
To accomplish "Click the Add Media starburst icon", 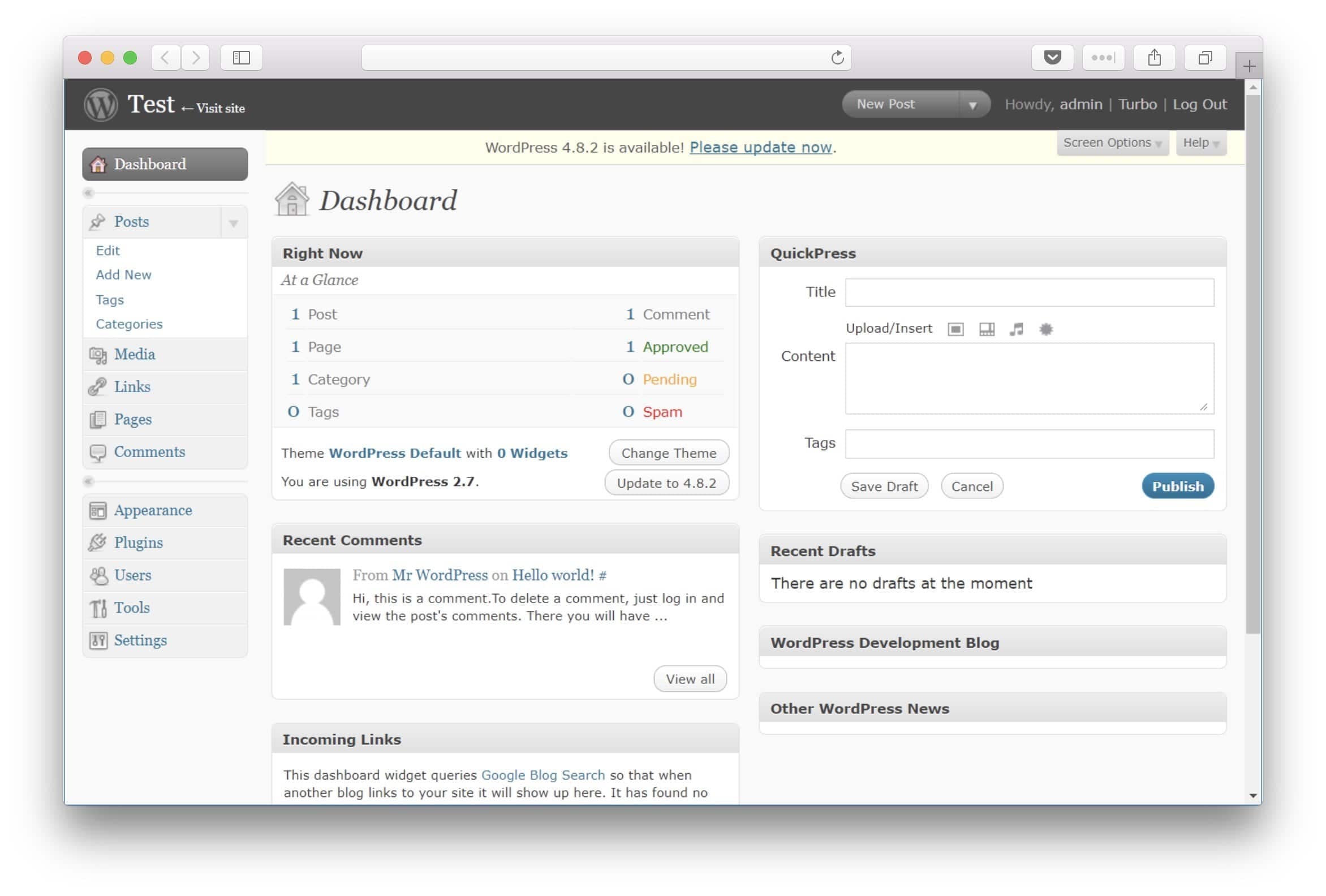I will point(1046,329).
